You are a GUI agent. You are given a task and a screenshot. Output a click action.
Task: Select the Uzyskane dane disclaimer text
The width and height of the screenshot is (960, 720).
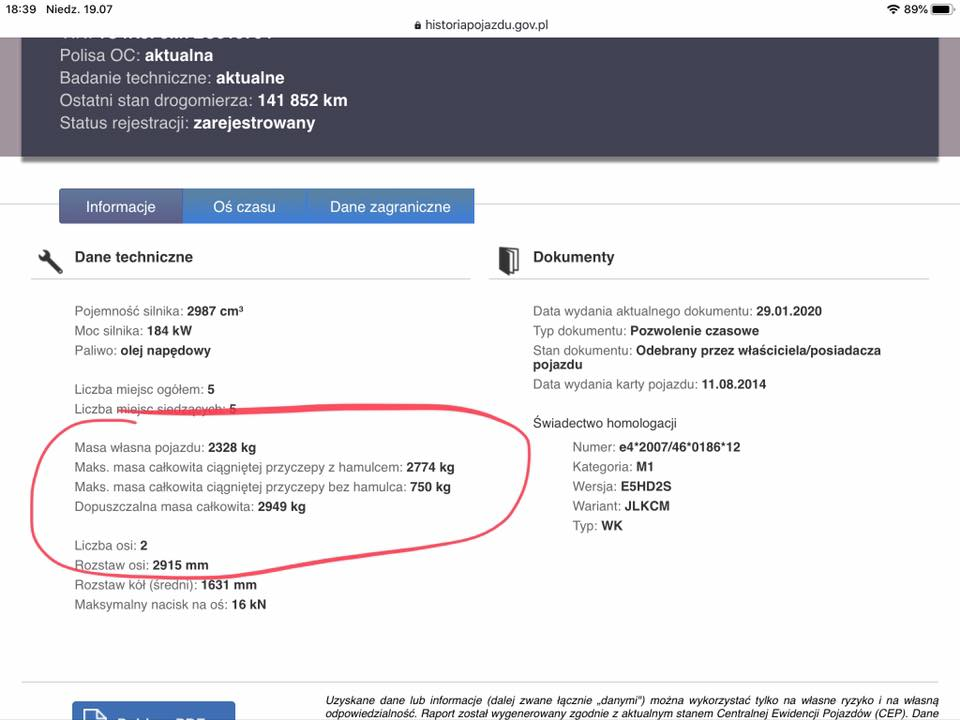pyautogui.click(x=632, y=707)
